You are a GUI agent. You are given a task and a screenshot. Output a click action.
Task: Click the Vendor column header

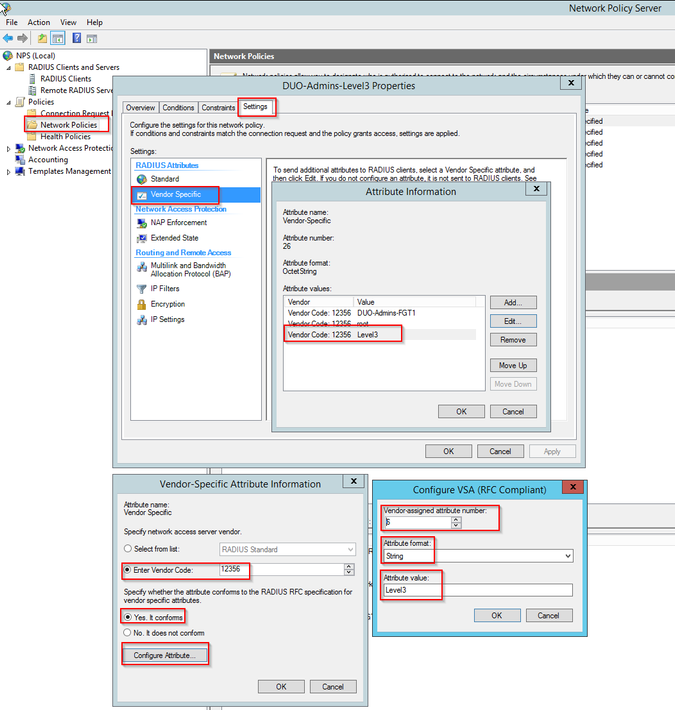pyautogui.click(x=319, y=302)
